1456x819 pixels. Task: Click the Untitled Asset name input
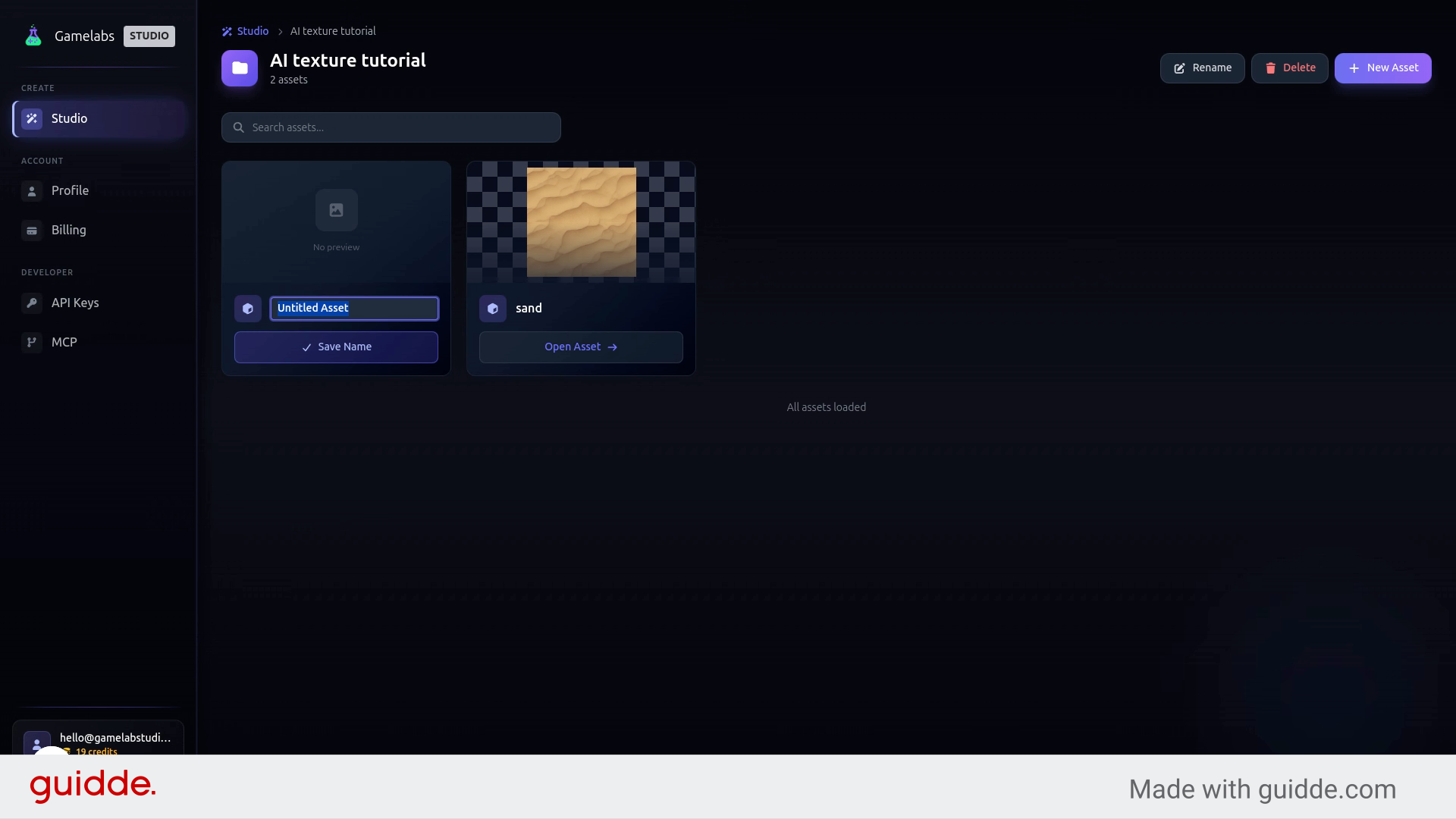click(354, 309)
